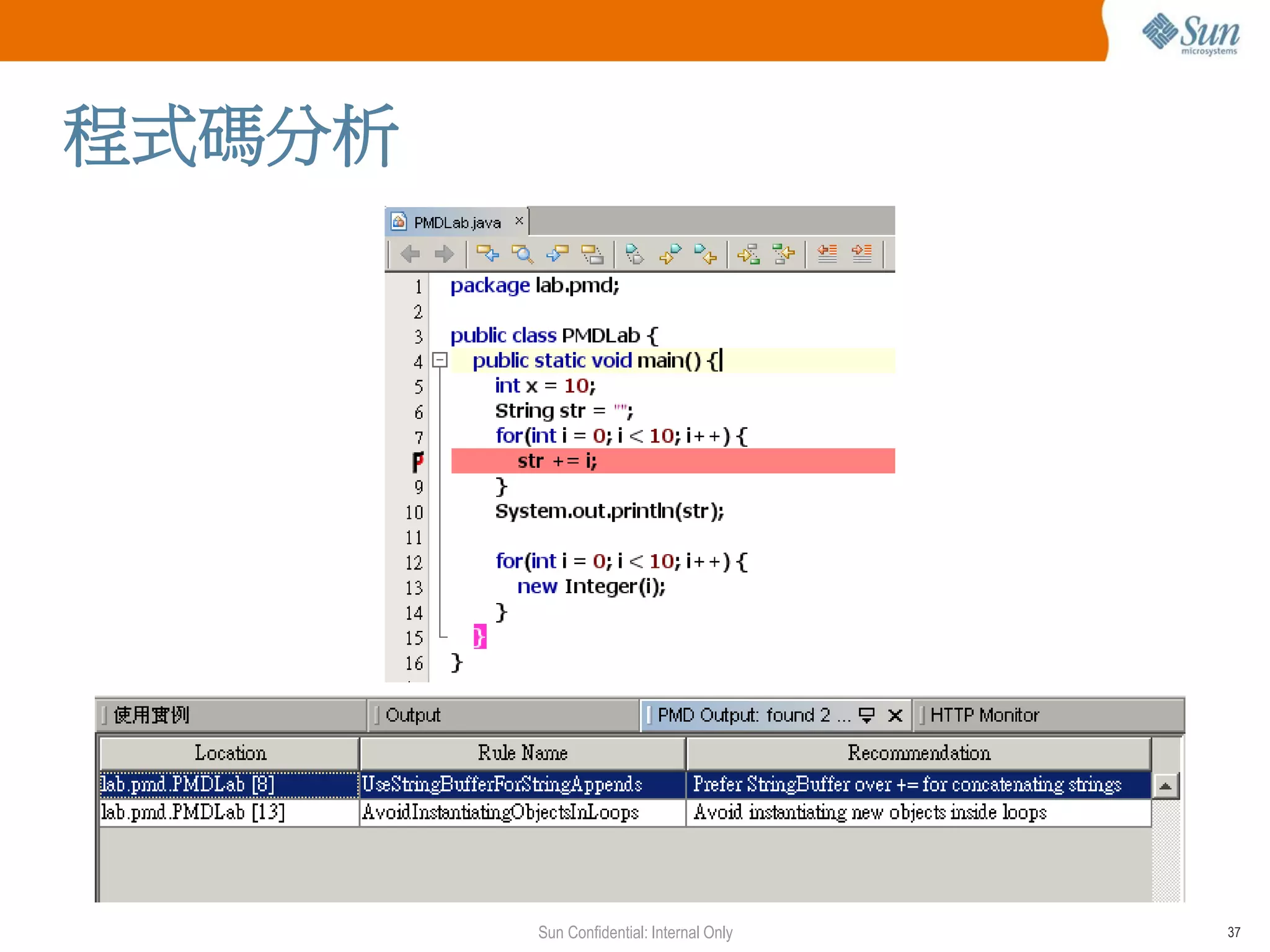Click line number 16 in the gutter
This screenshot has height=952, width=1270.
(x=414, y=663)
